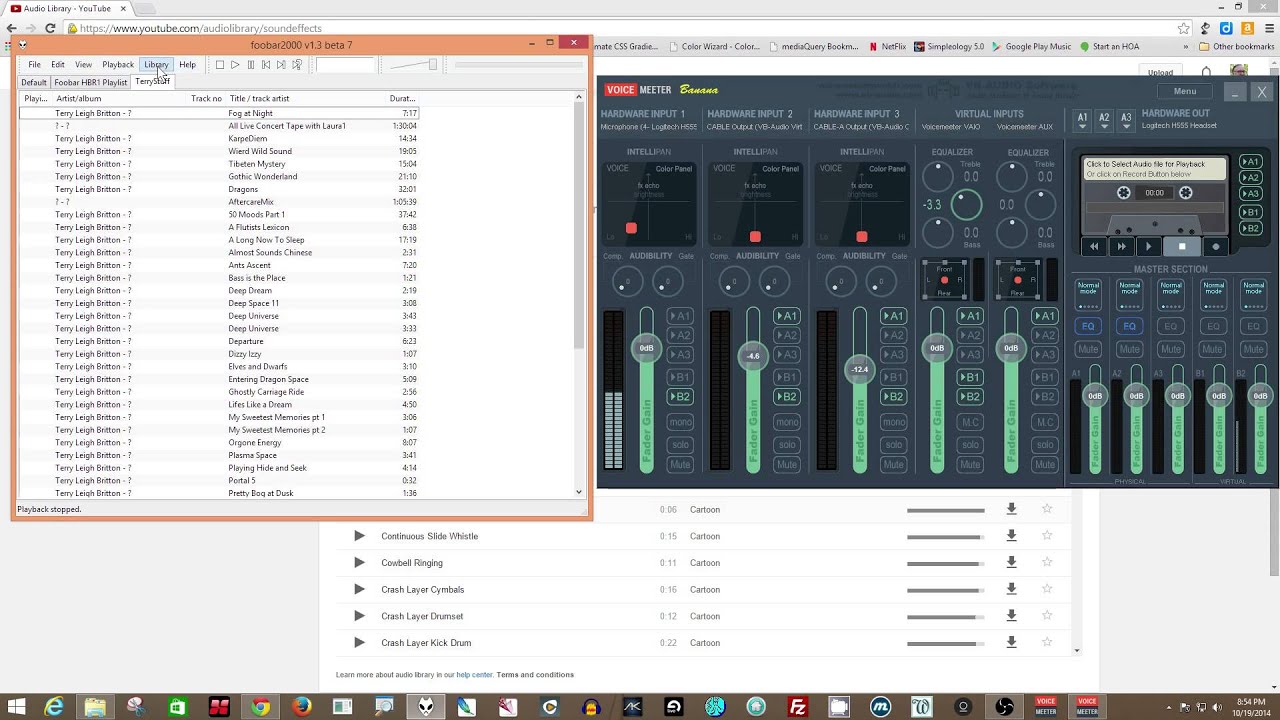Open the Terms and conditions link
1280x720 pixels.
point(535,675)
